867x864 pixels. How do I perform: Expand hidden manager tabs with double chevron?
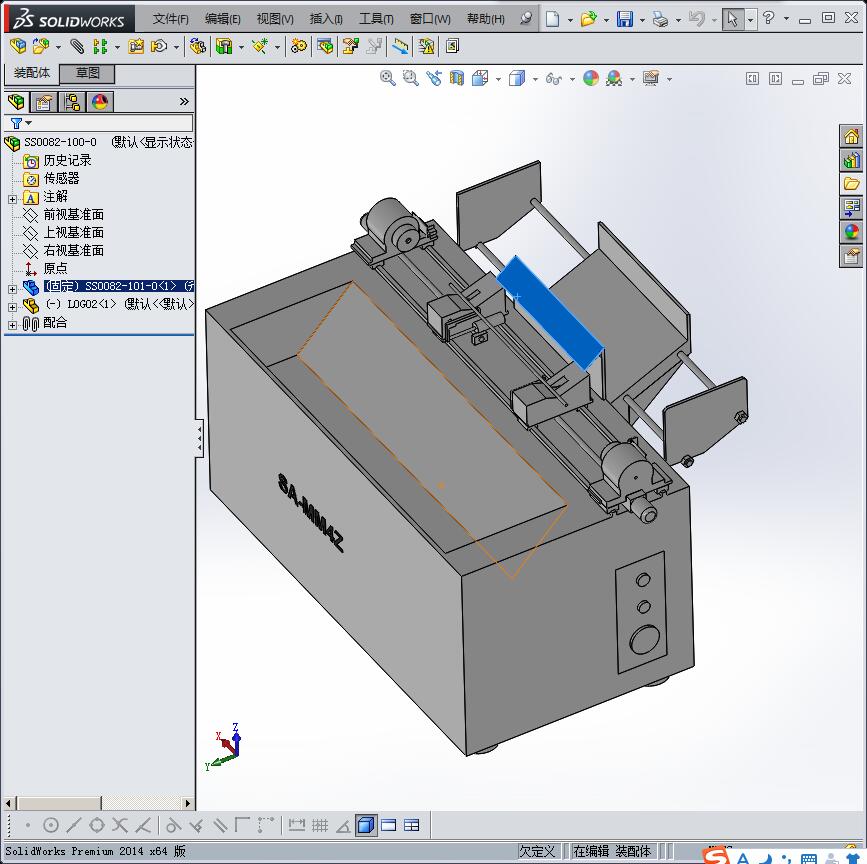click(184, 102)
